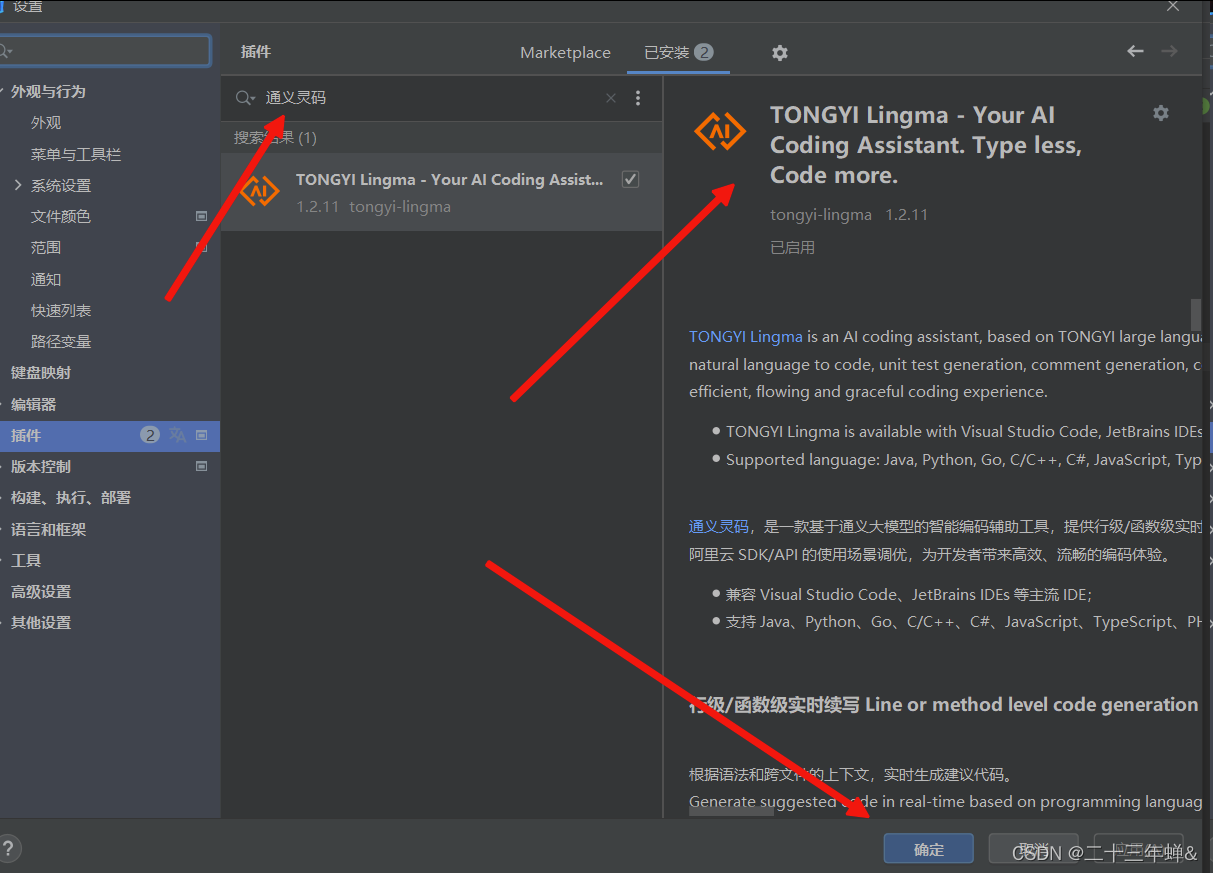This screenshot has width=1213, height=873.
Task: Navigate forward with right arrow
Action: [x=1169, y=51]
